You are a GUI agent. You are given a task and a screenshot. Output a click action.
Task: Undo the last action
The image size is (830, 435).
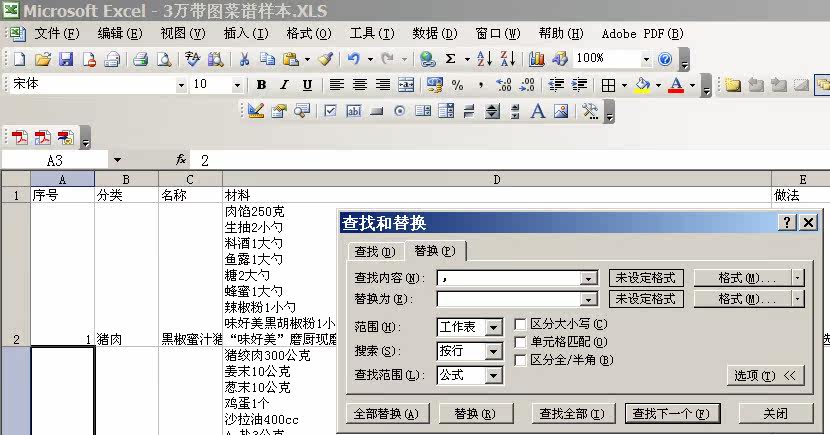click(x=354, y=59)
